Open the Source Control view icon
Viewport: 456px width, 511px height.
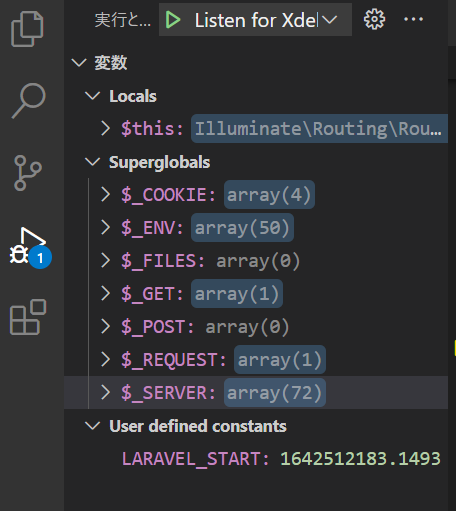click(x=28, y=173)
